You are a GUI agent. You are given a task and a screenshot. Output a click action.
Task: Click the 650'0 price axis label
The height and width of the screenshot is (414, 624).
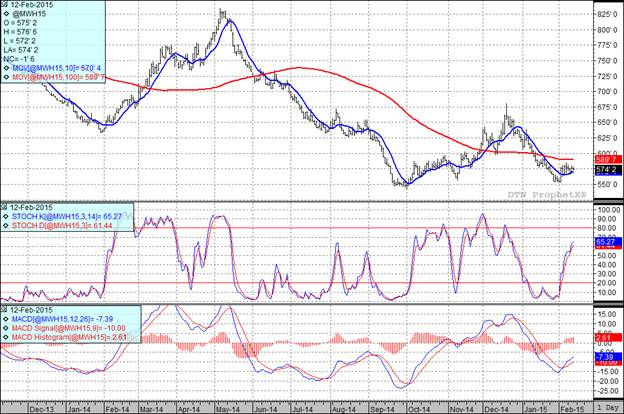(608, 122)
